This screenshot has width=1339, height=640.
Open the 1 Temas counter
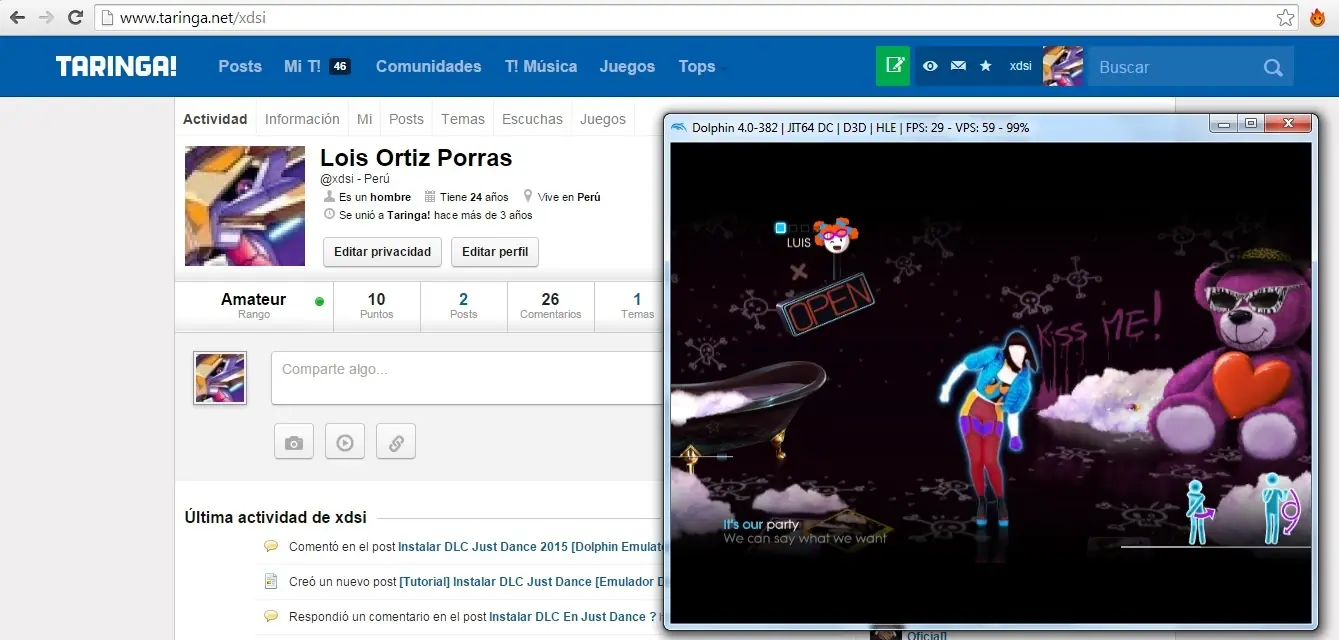coord(637,305)
